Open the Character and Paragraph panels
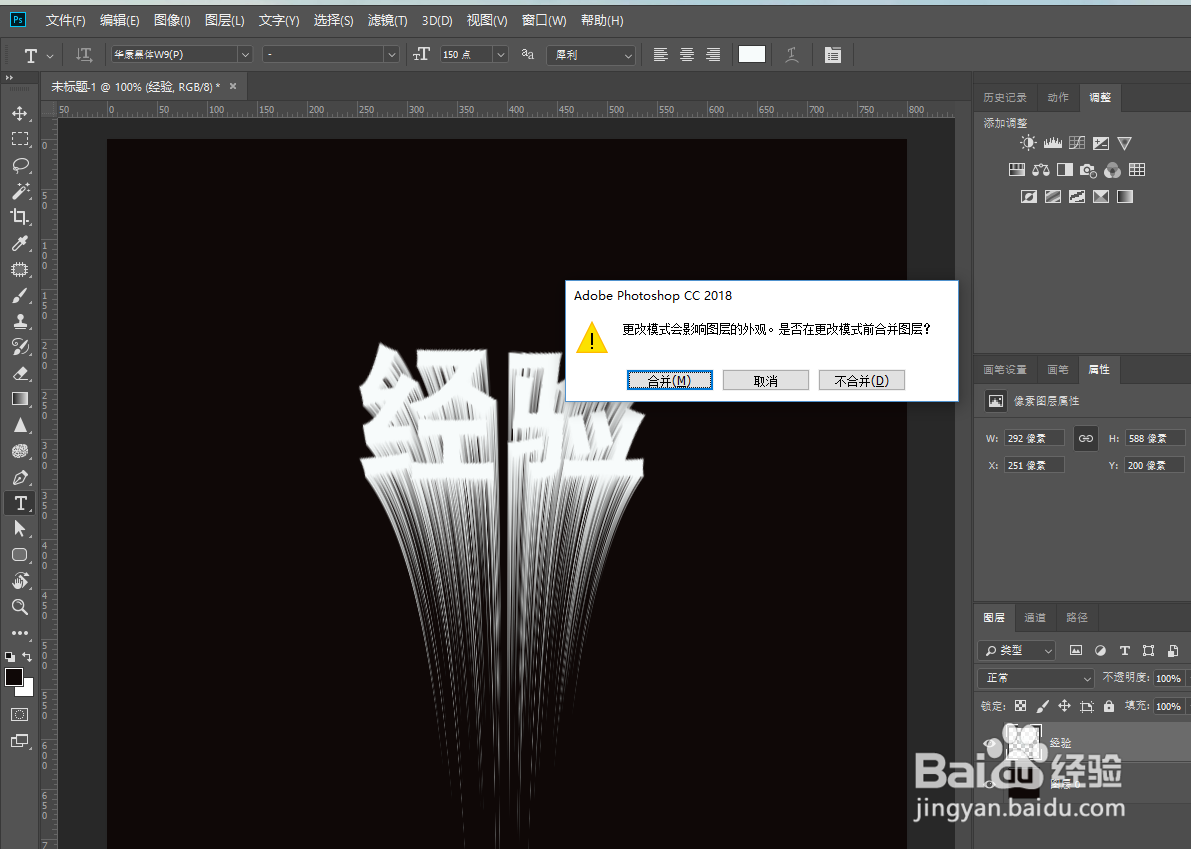 (x=832, y=55)
